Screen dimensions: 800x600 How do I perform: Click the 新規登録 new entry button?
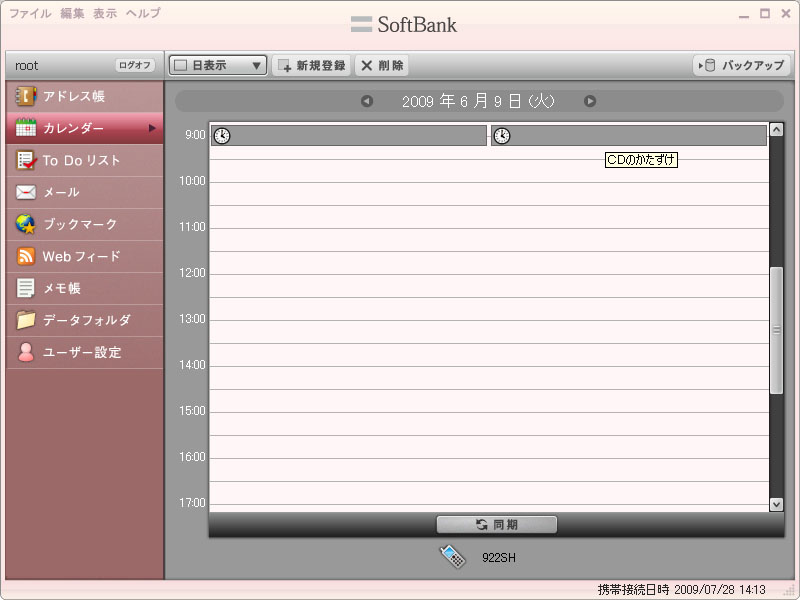click(311, 66)
